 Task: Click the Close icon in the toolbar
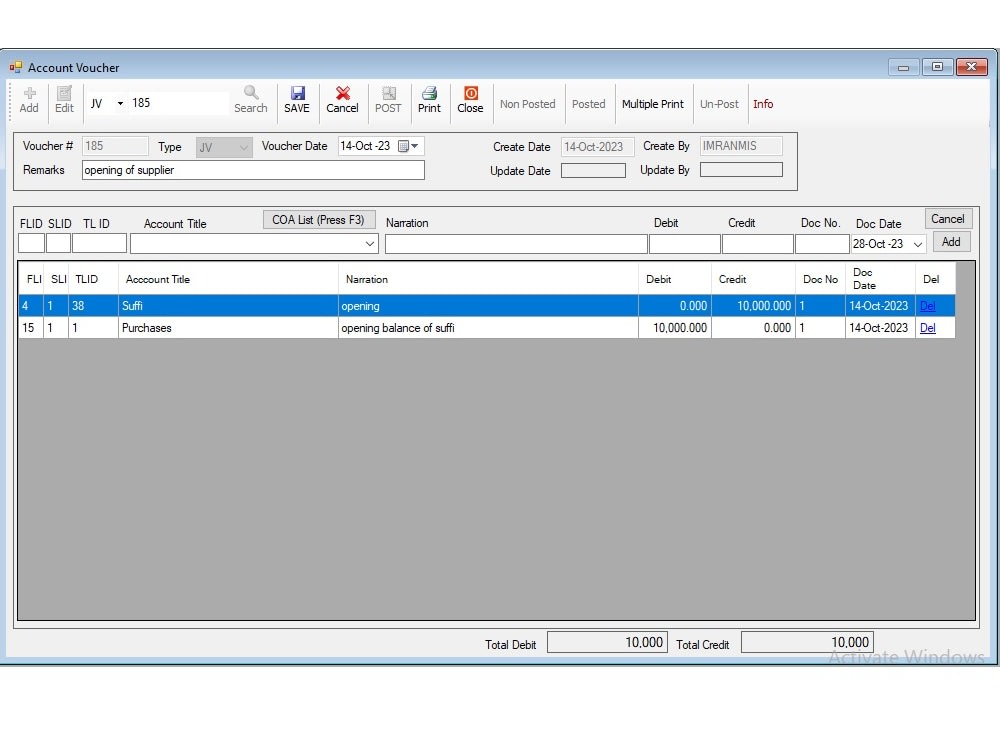click(x=470, y=100)
